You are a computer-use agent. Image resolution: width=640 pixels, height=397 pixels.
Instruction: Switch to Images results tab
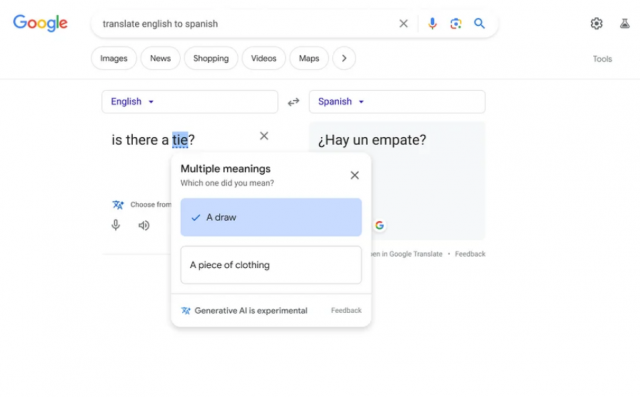[114, 58]
